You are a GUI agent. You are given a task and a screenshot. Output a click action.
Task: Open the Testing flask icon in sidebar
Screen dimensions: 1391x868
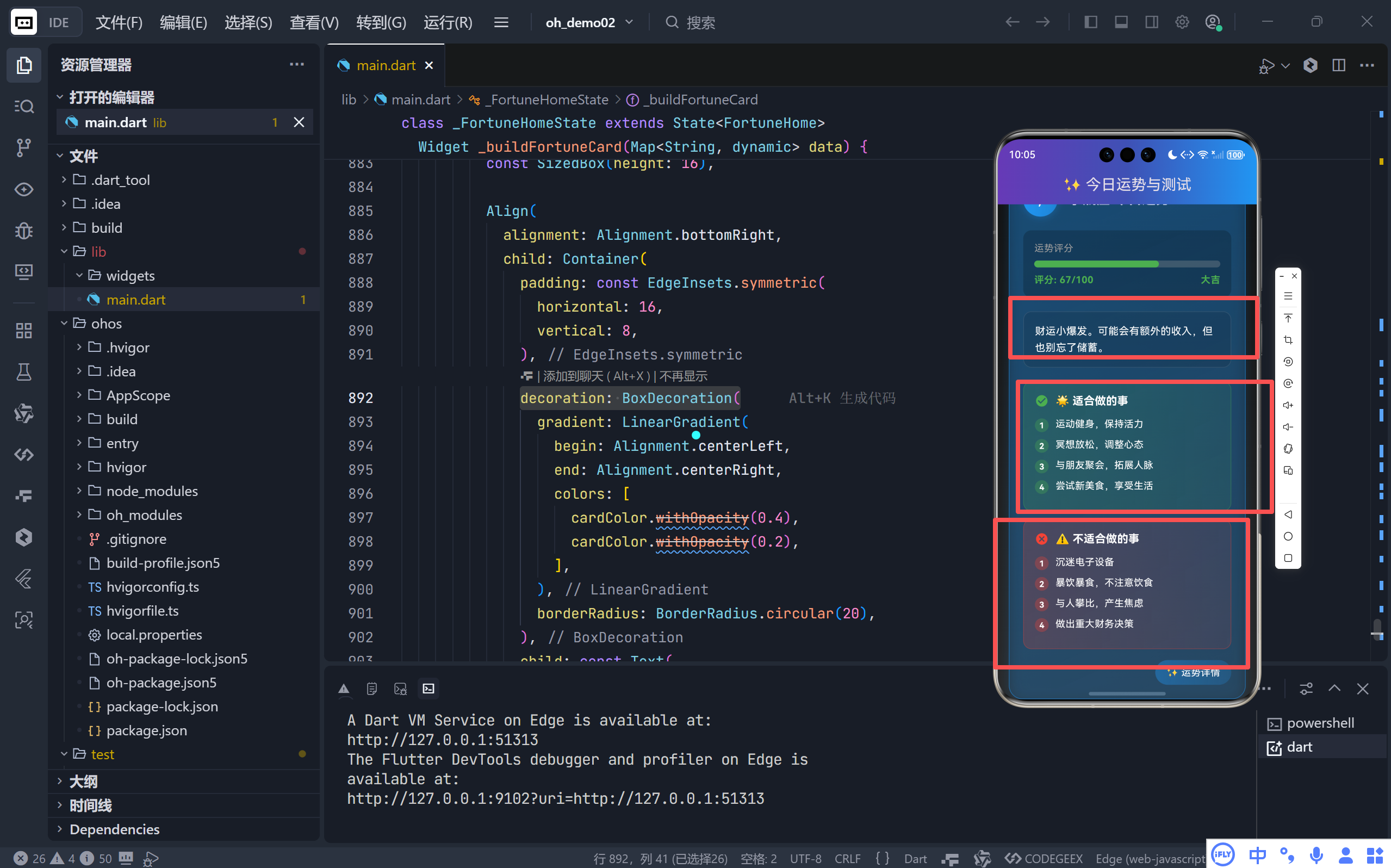23,372
